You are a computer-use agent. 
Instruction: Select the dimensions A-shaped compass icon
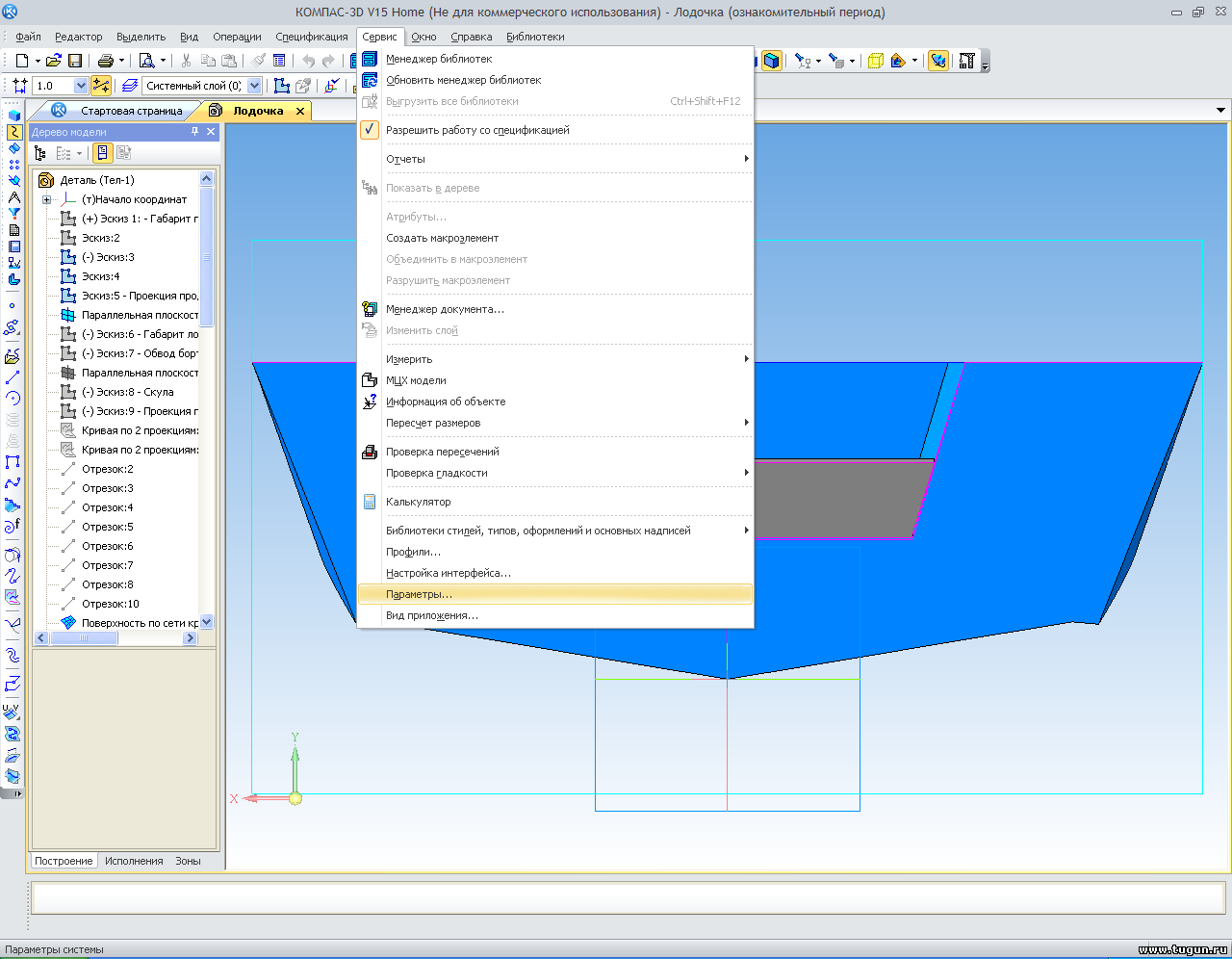(x=13, y=196)
